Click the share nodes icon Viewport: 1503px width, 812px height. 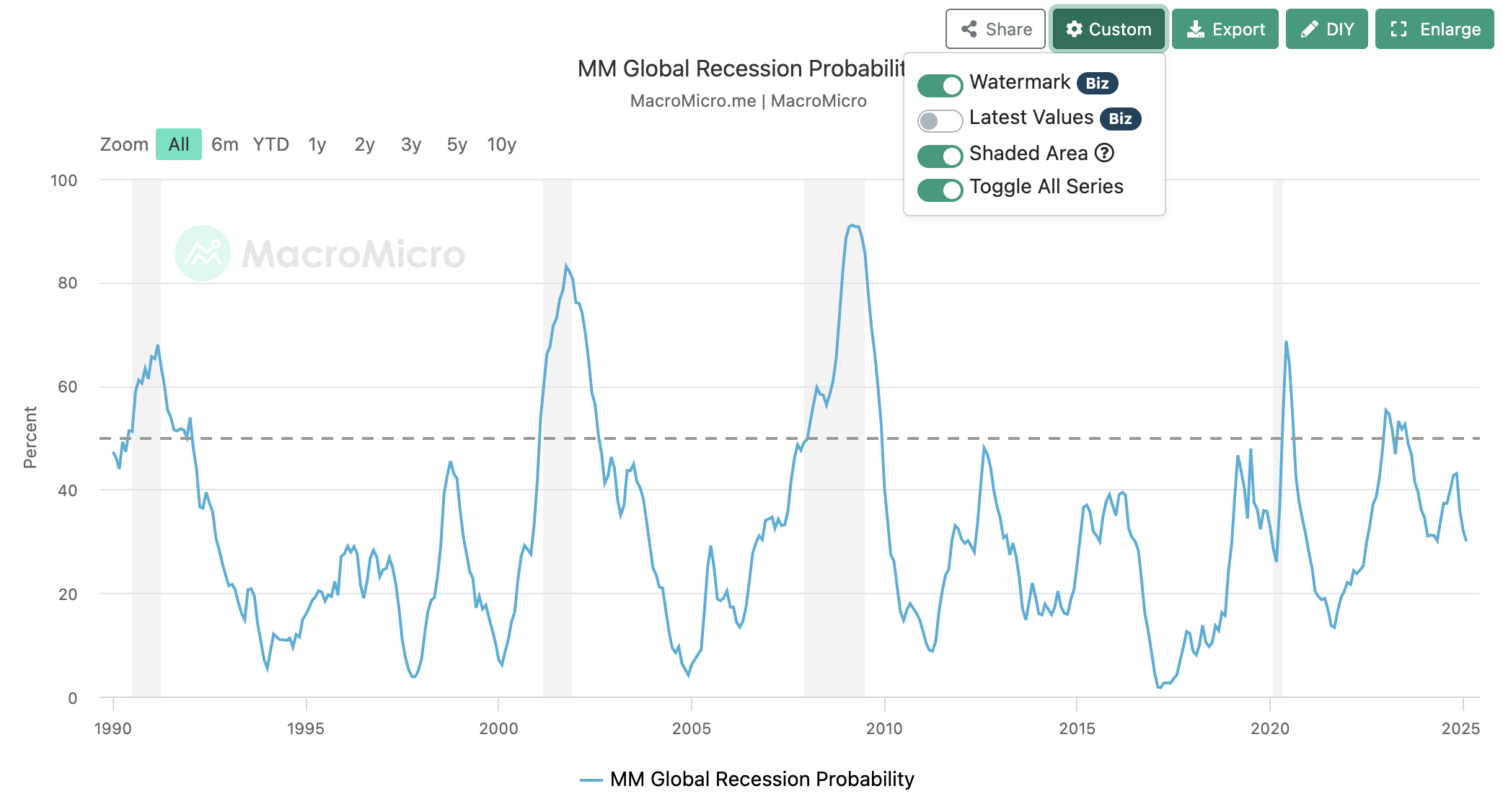click(x=969, y=29)
